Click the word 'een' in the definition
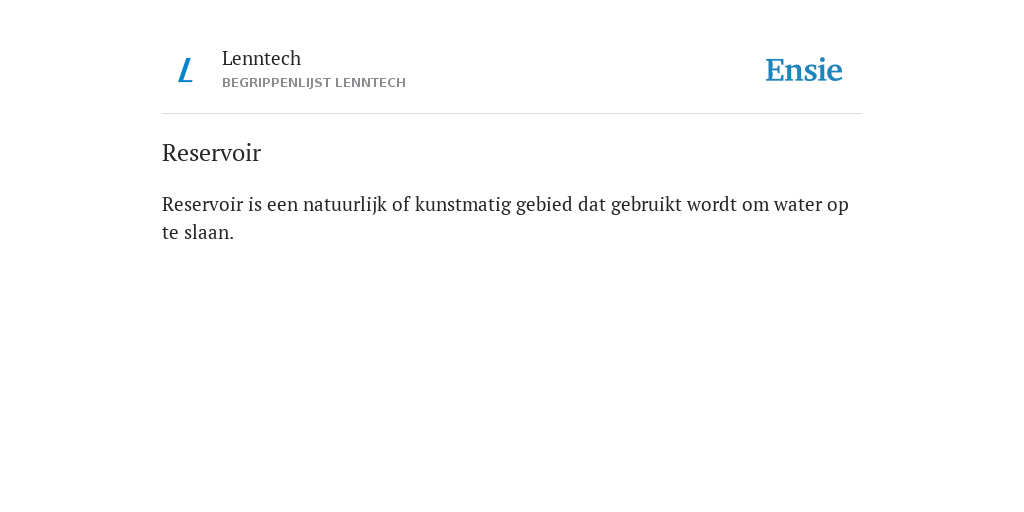This screenshot has height=512, width=1024. coord(282,205)
